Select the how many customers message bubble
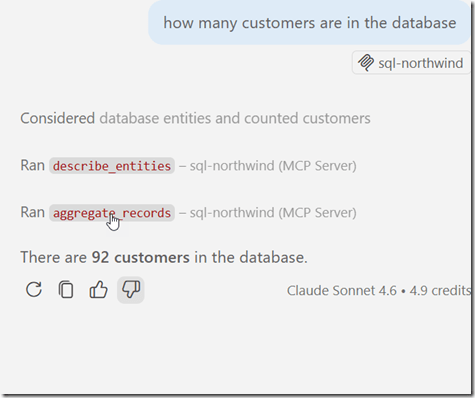Screen dimensions: 475x398 pyautogui.click(x=309, y=23)
